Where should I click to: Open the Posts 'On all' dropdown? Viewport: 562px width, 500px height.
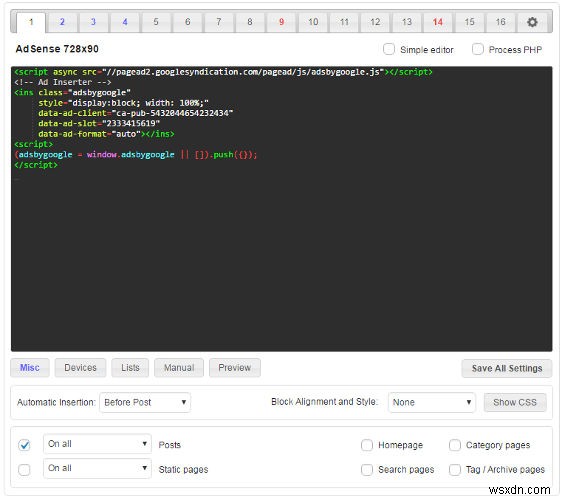(x=97, y=444)
